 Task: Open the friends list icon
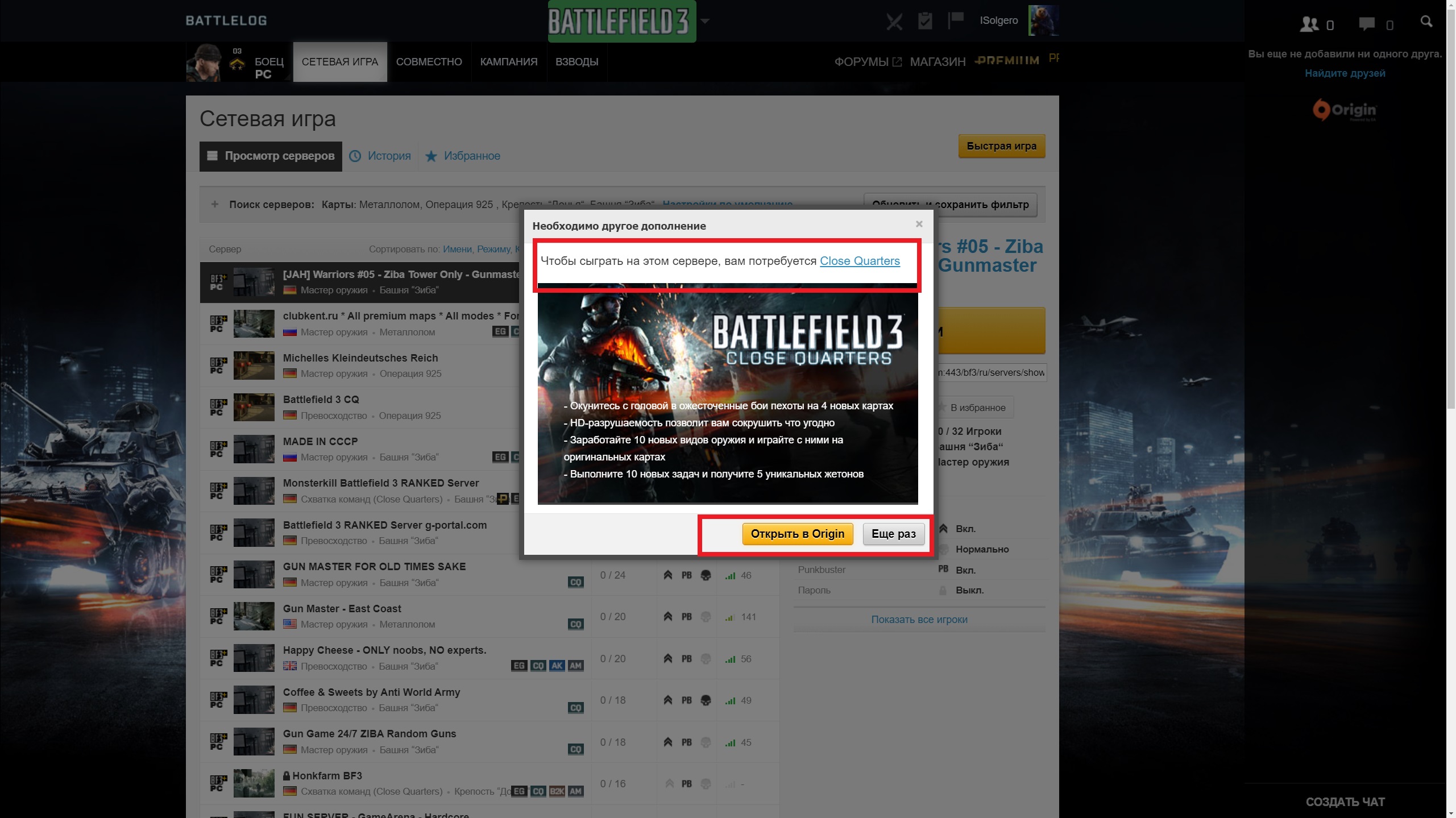click(1309, 24)
